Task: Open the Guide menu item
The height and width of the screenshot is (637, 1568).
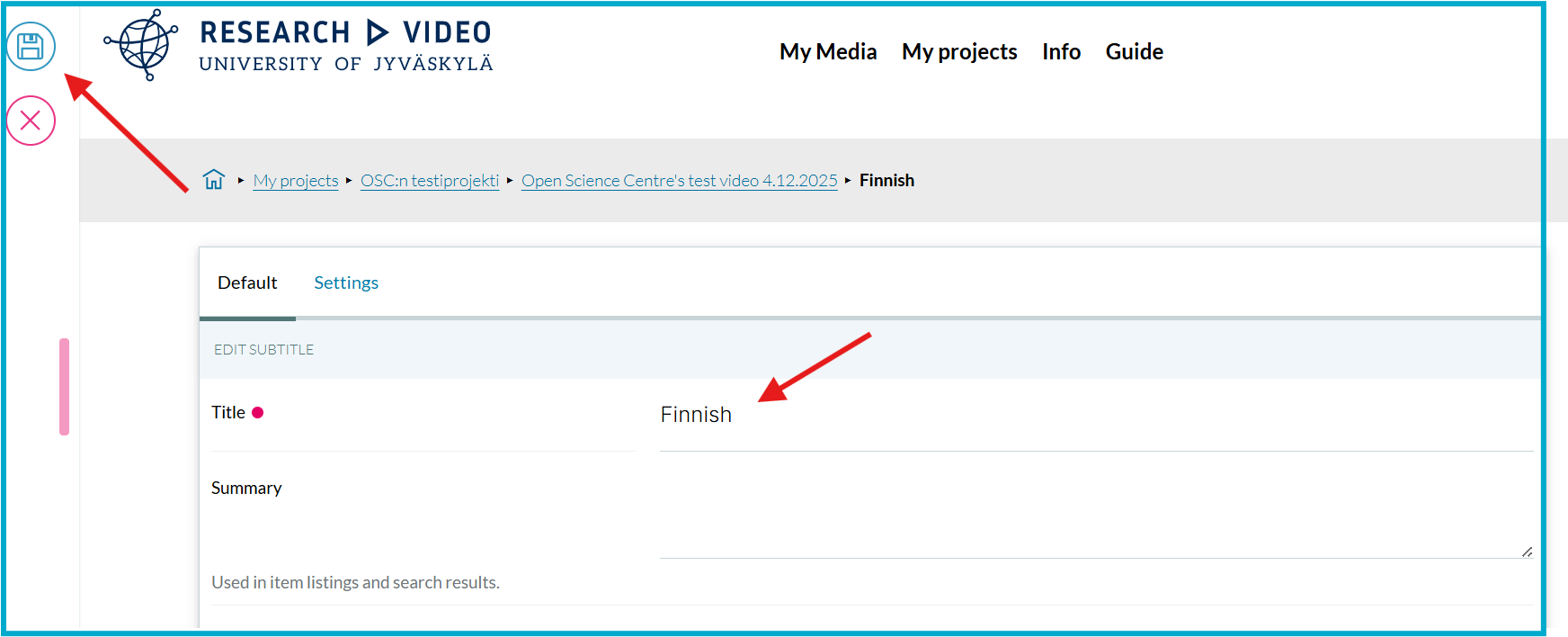Action: [1134, 52]
